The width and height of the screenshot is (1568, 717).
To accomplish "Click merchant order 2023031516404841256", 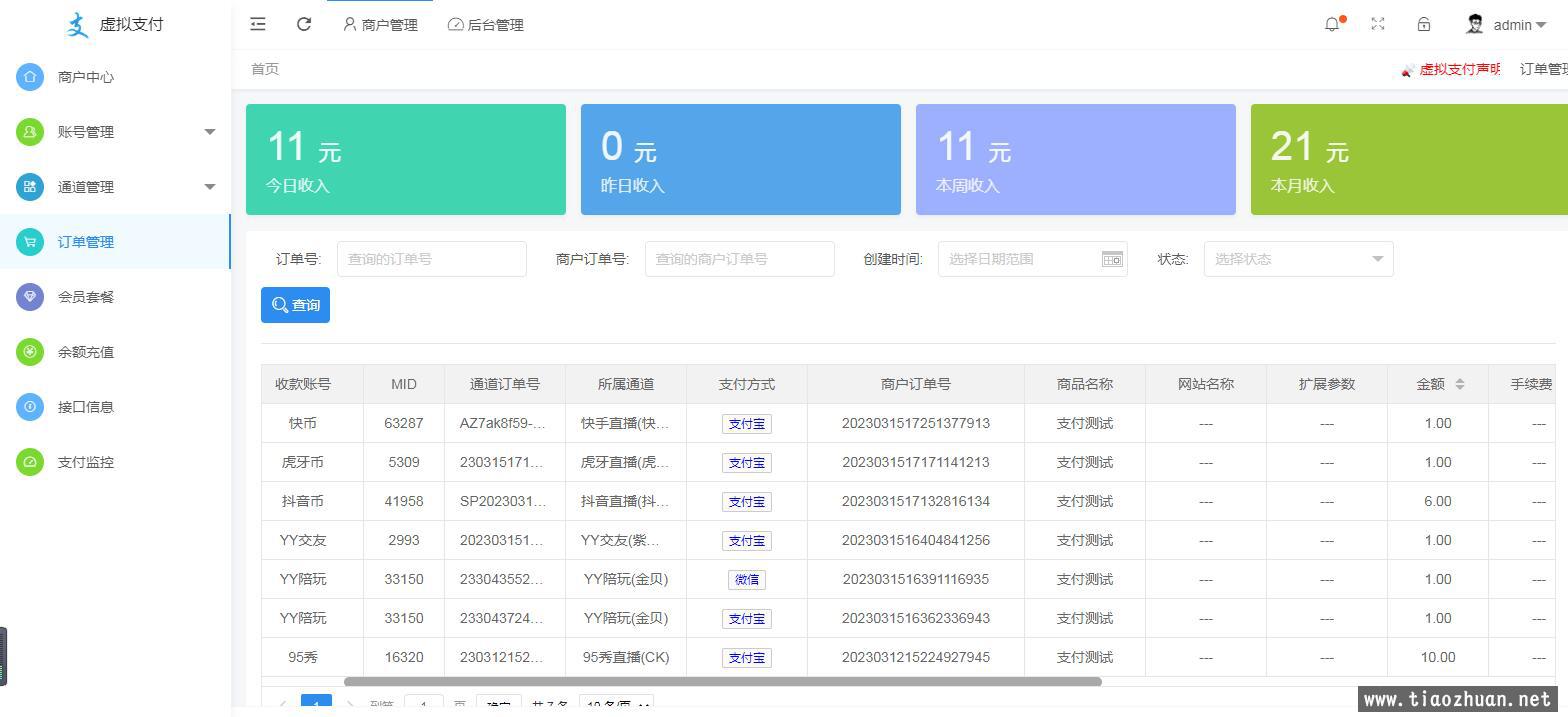I will click(916, 540).
